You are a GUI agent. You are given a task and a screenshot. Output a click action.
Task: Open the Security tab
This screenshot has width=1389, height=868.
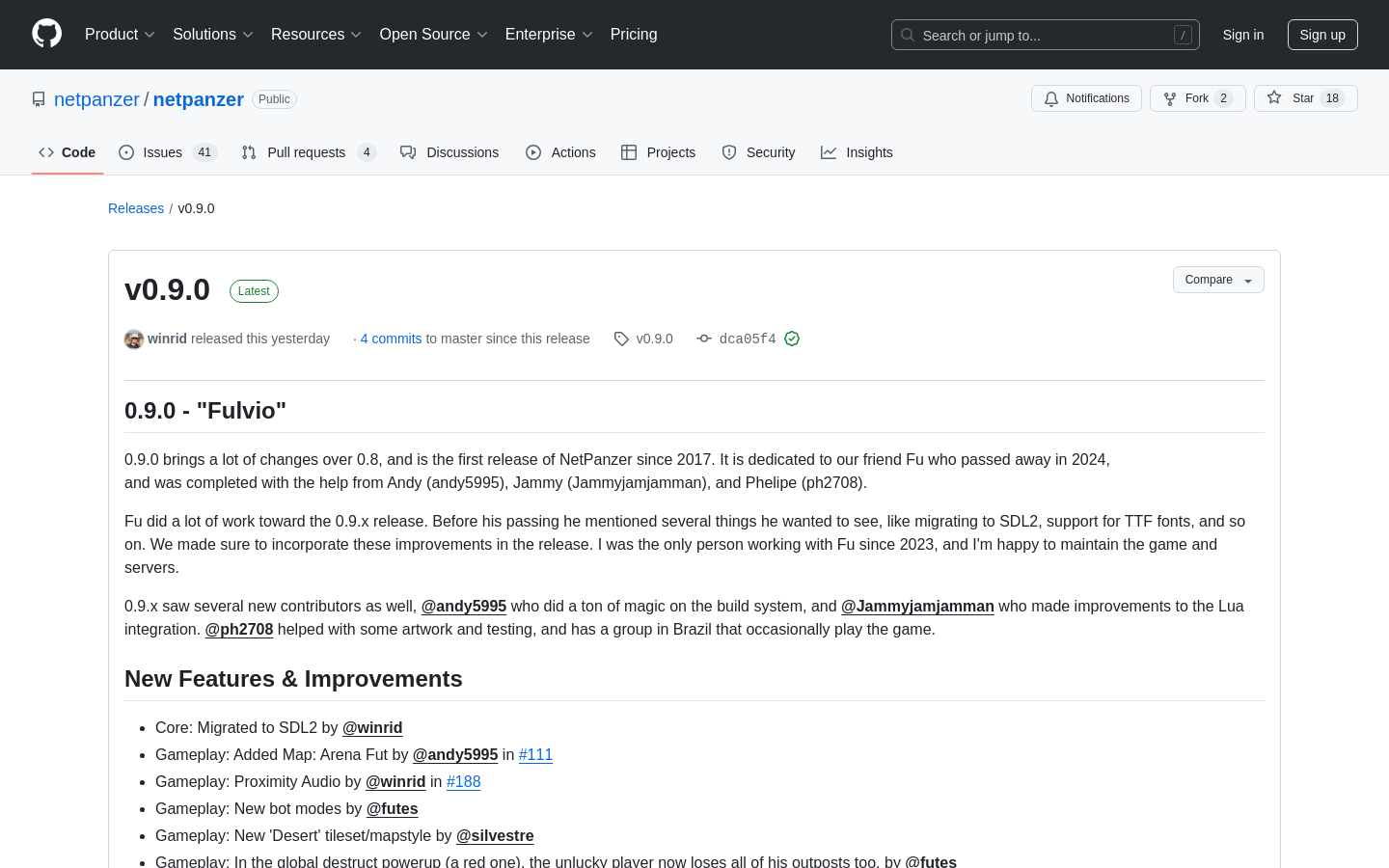758,152
